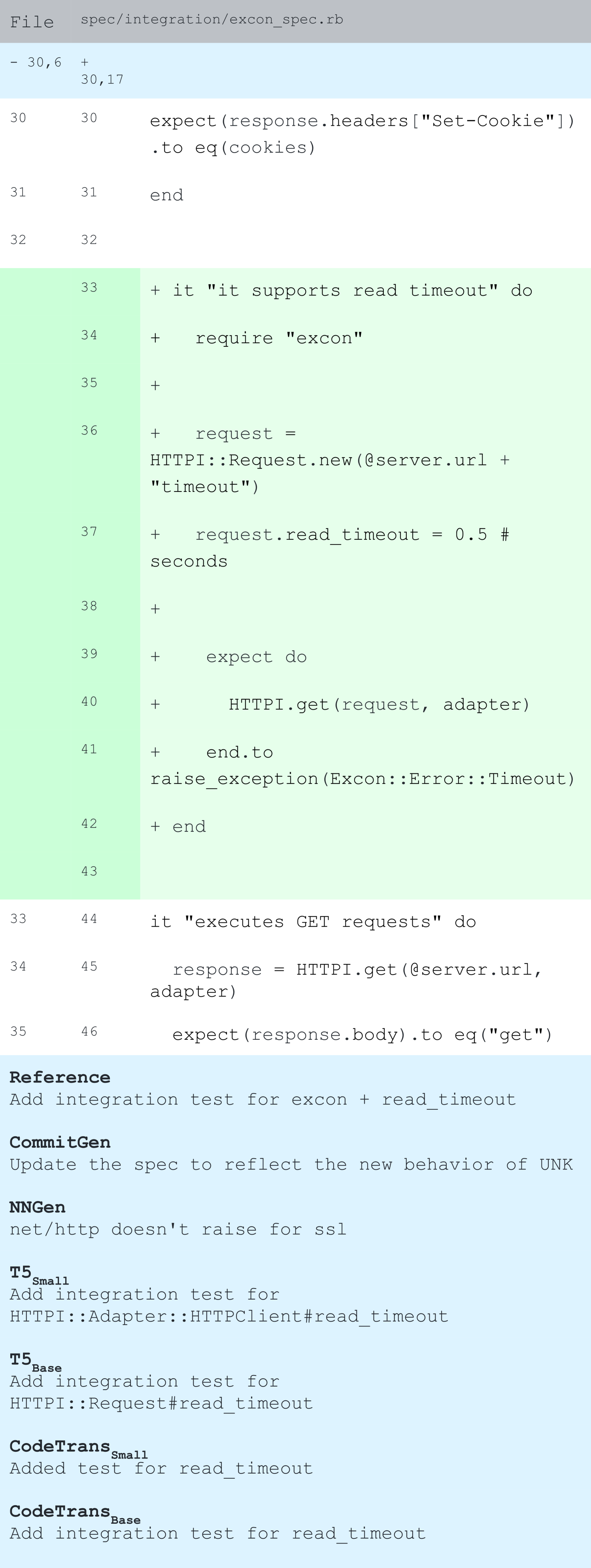
Task: Click the "File" header label
Action: click(32, 22)
